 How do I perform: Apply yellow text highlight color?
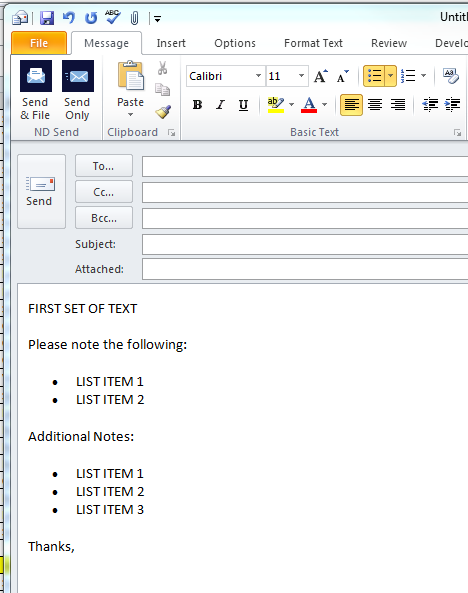(275, 105)
